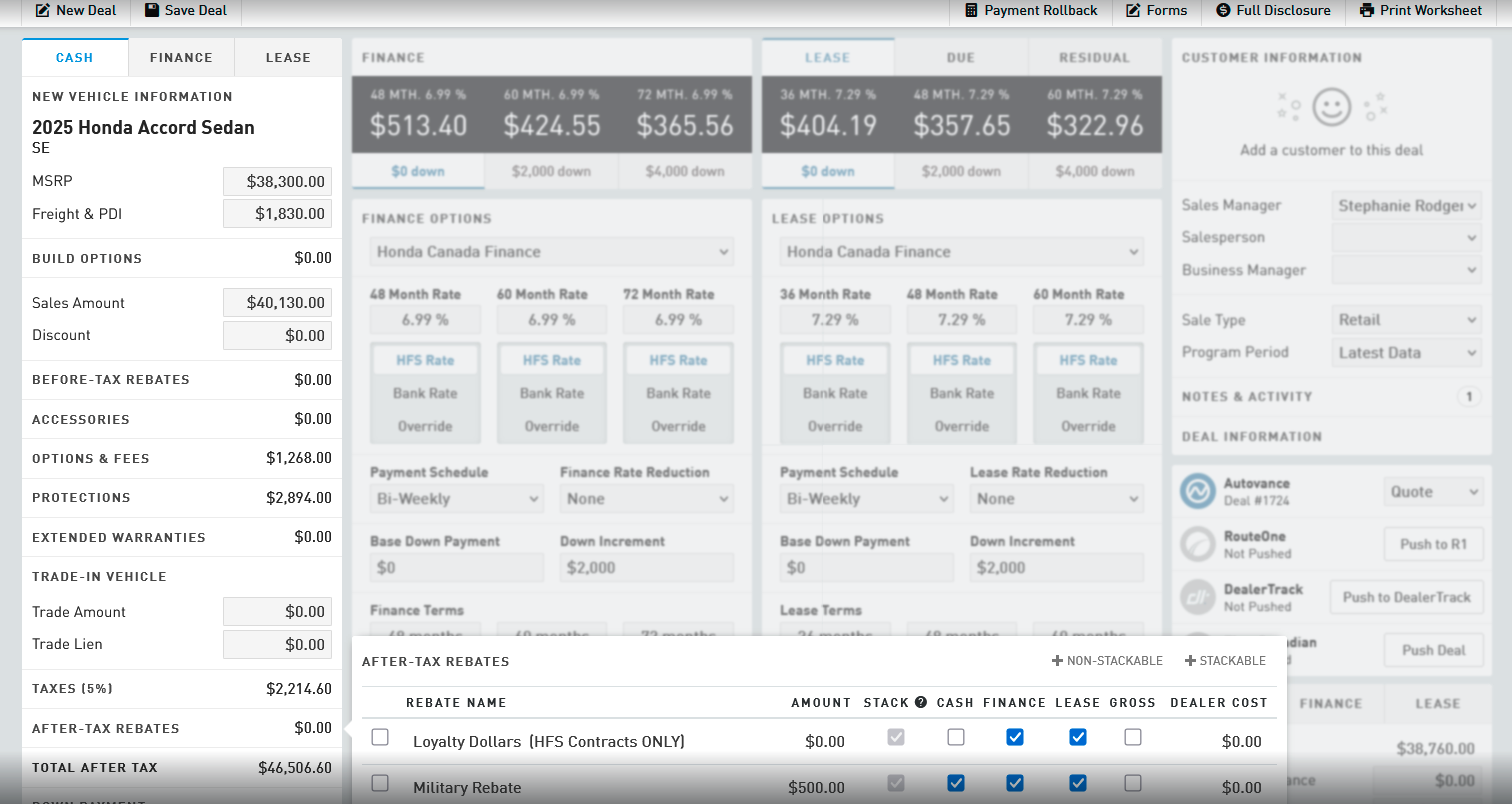Open the Business Manager dropdown
This screenshot has width=1512, height=804.
[1407, 270]
